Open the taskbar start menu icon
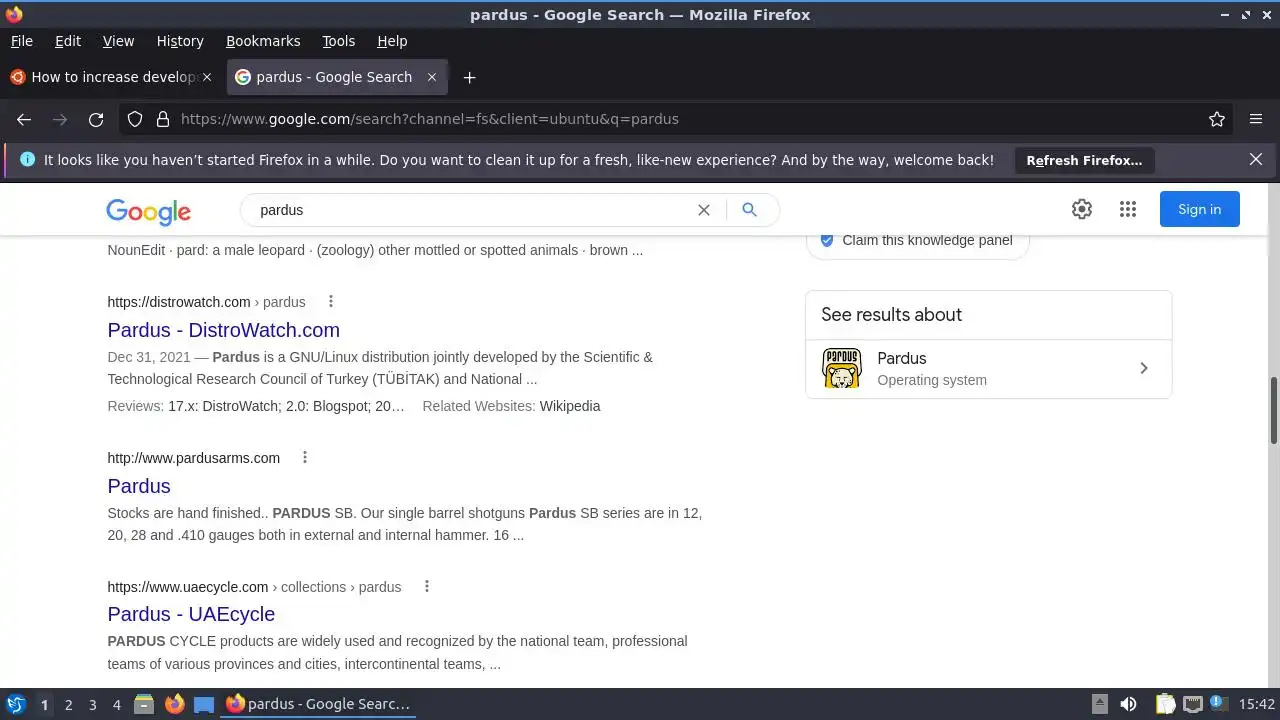Viewport: 1280px width, 720px height. click(15, 704)
